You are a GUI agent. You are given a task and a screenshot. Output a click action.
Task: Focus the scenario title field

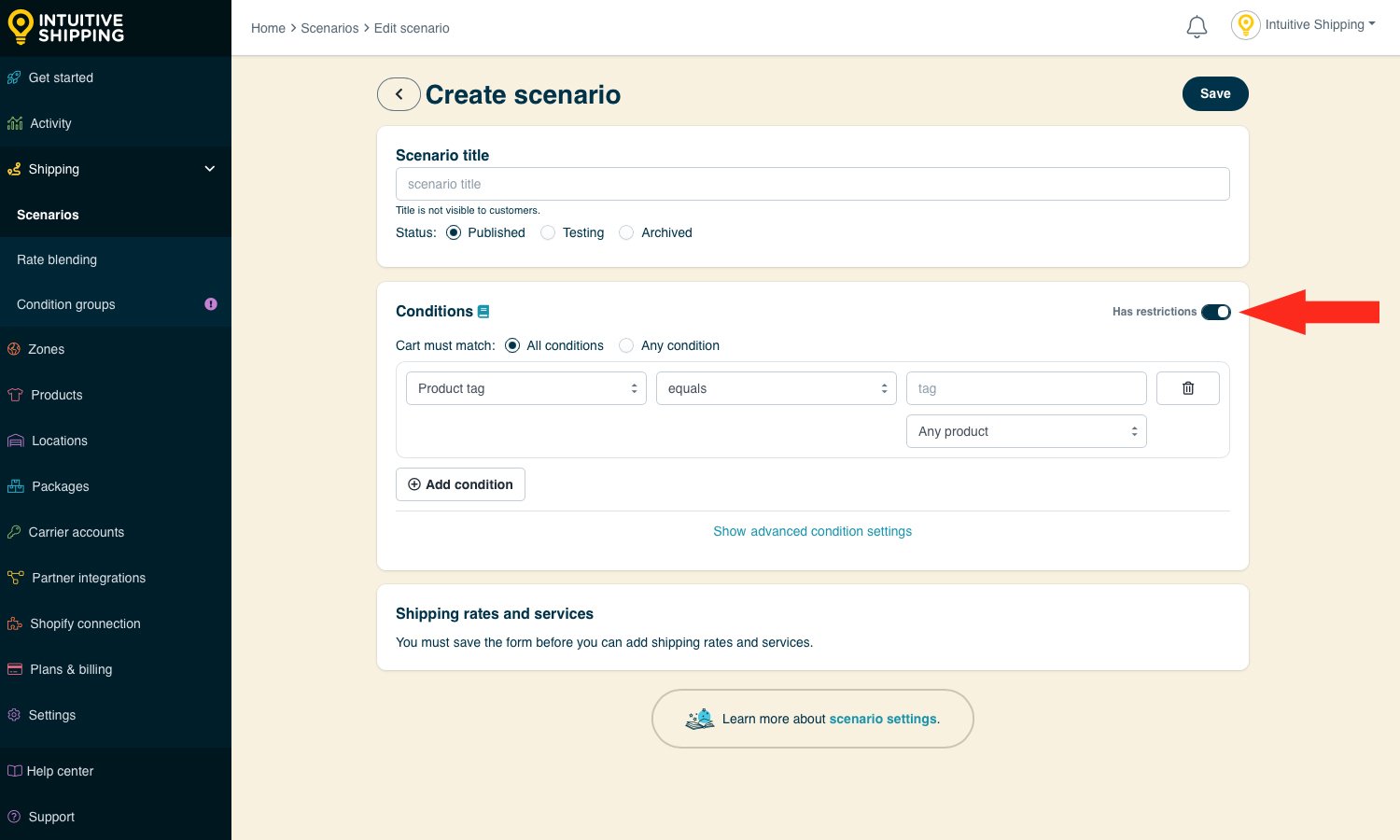813,184
